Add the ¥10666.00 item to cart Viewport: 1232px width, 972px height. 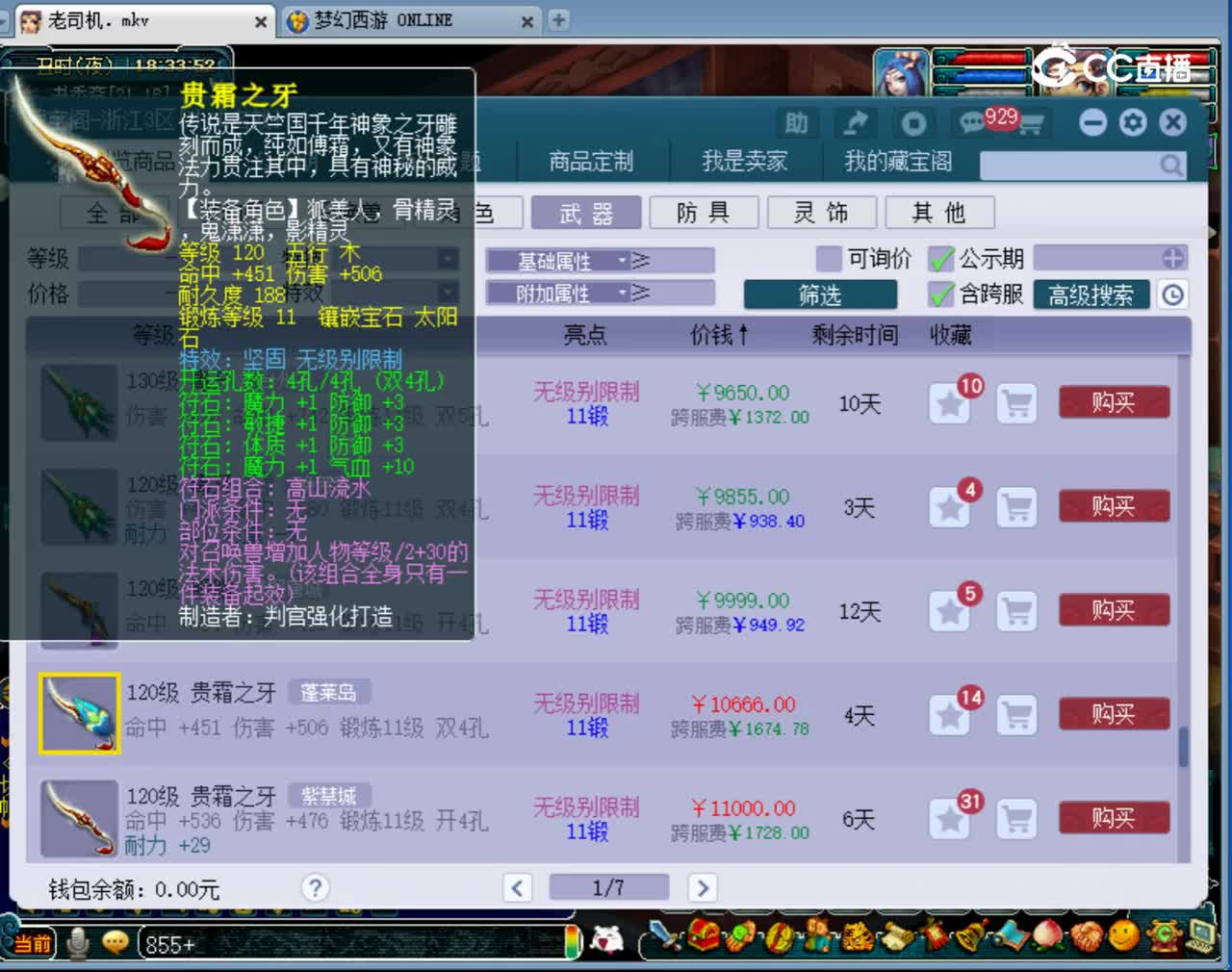pos(1016,715)
